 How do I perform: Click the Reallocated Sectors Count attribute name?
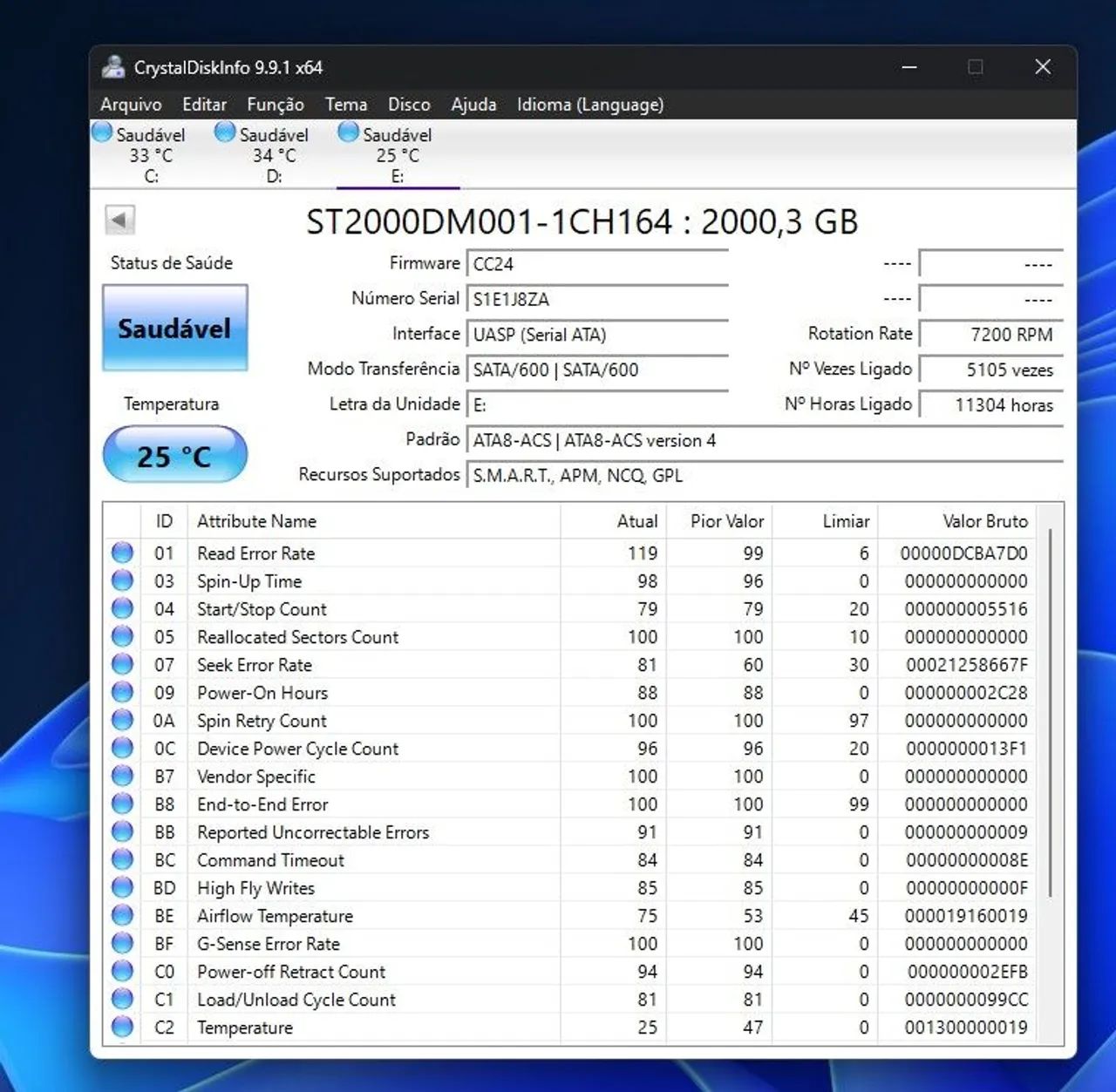tap(297, 637)
